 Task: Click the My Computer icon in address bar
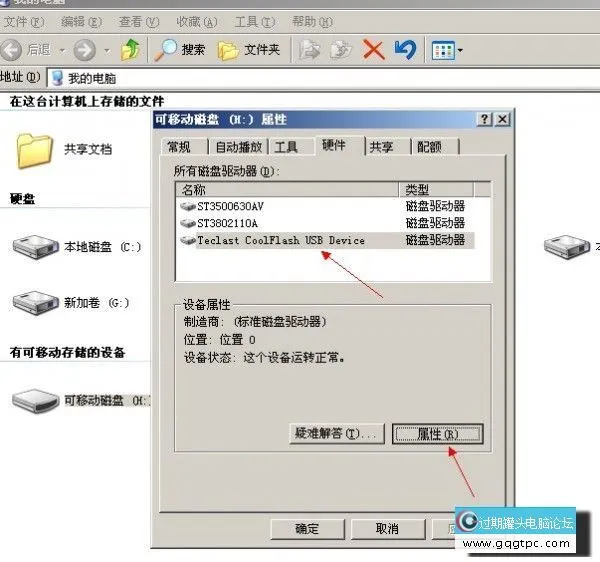pos(57,78)
